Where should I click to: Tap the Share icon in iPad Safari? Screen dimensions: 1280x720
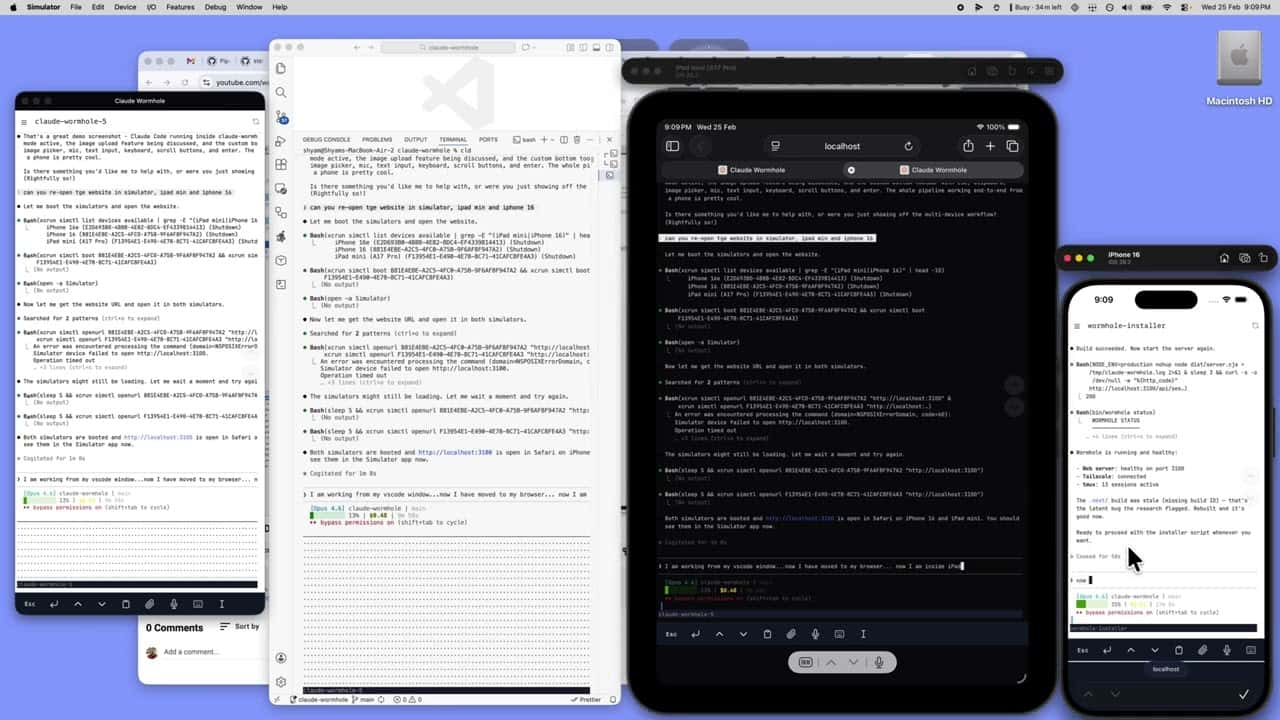point(967,146)
